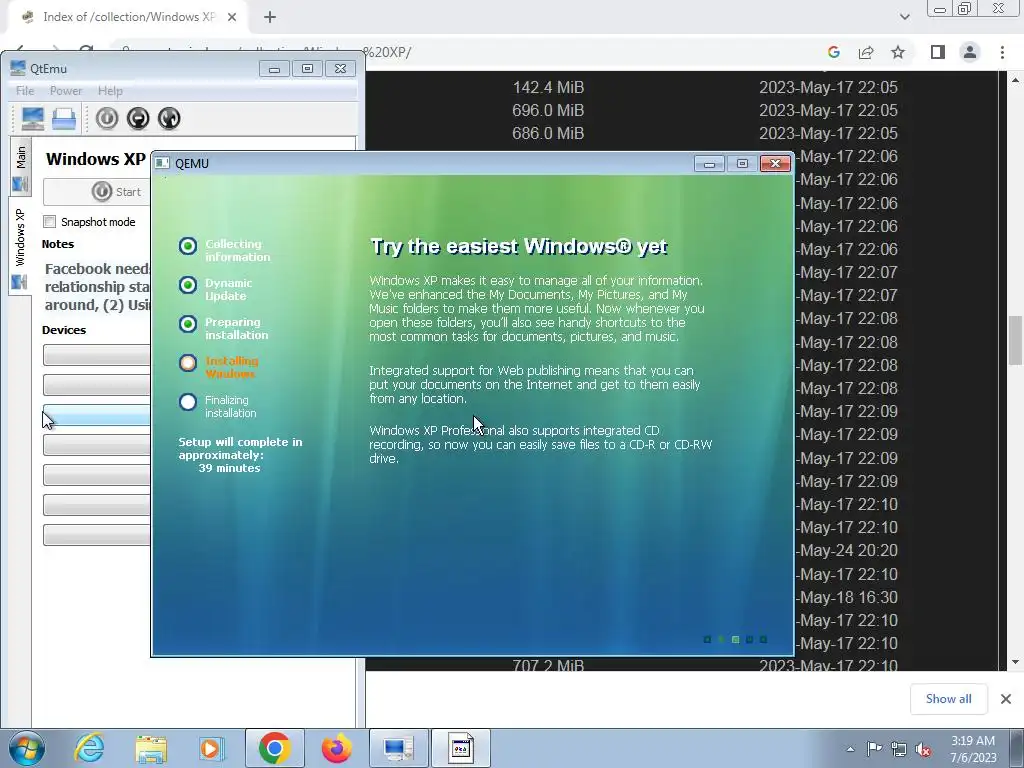The height and width of the screenshot is (768, 1024).
Task: Open the Power menu in QtEmu
Action: [66, 91]
